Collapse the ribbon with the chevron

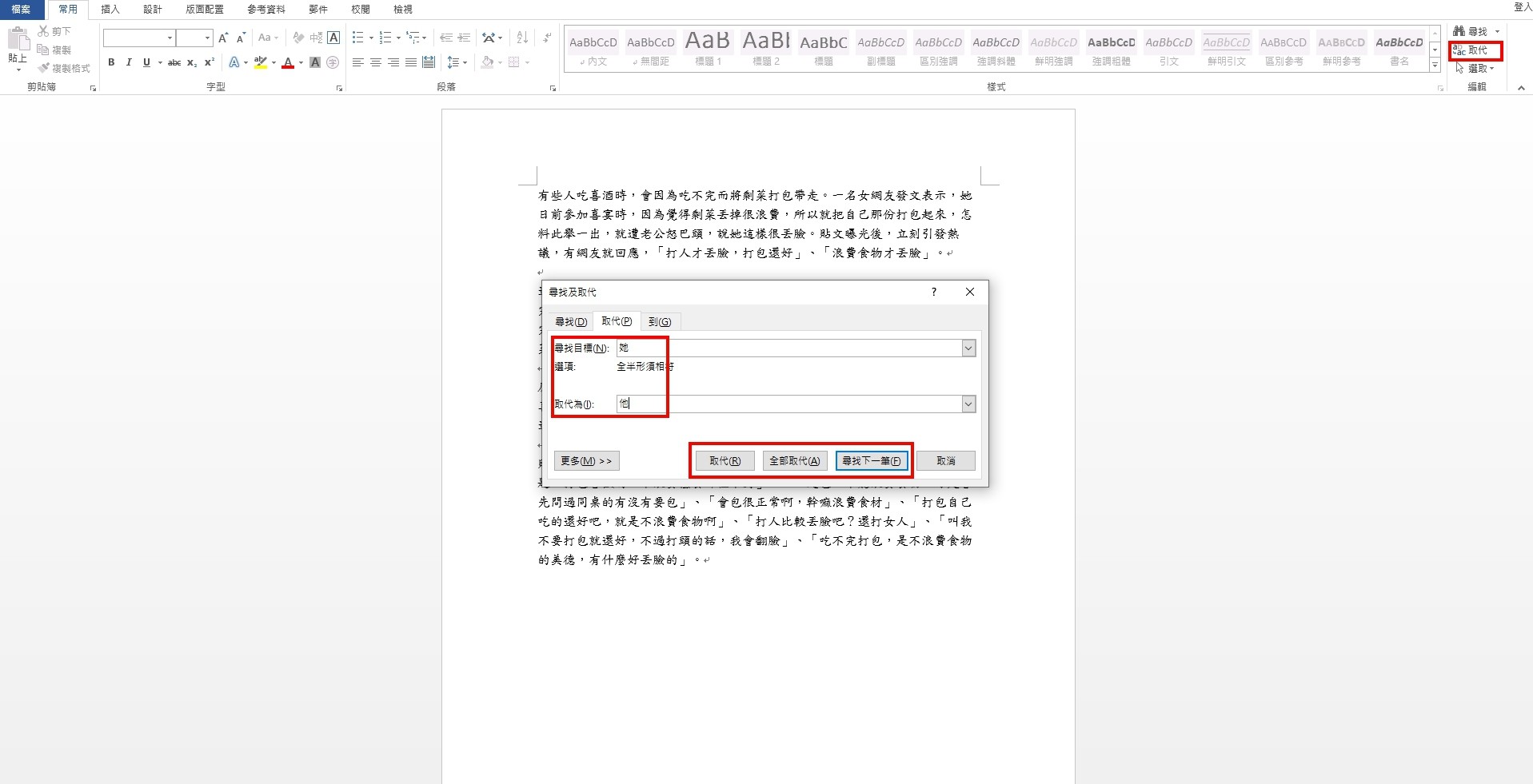[1521, 88]
